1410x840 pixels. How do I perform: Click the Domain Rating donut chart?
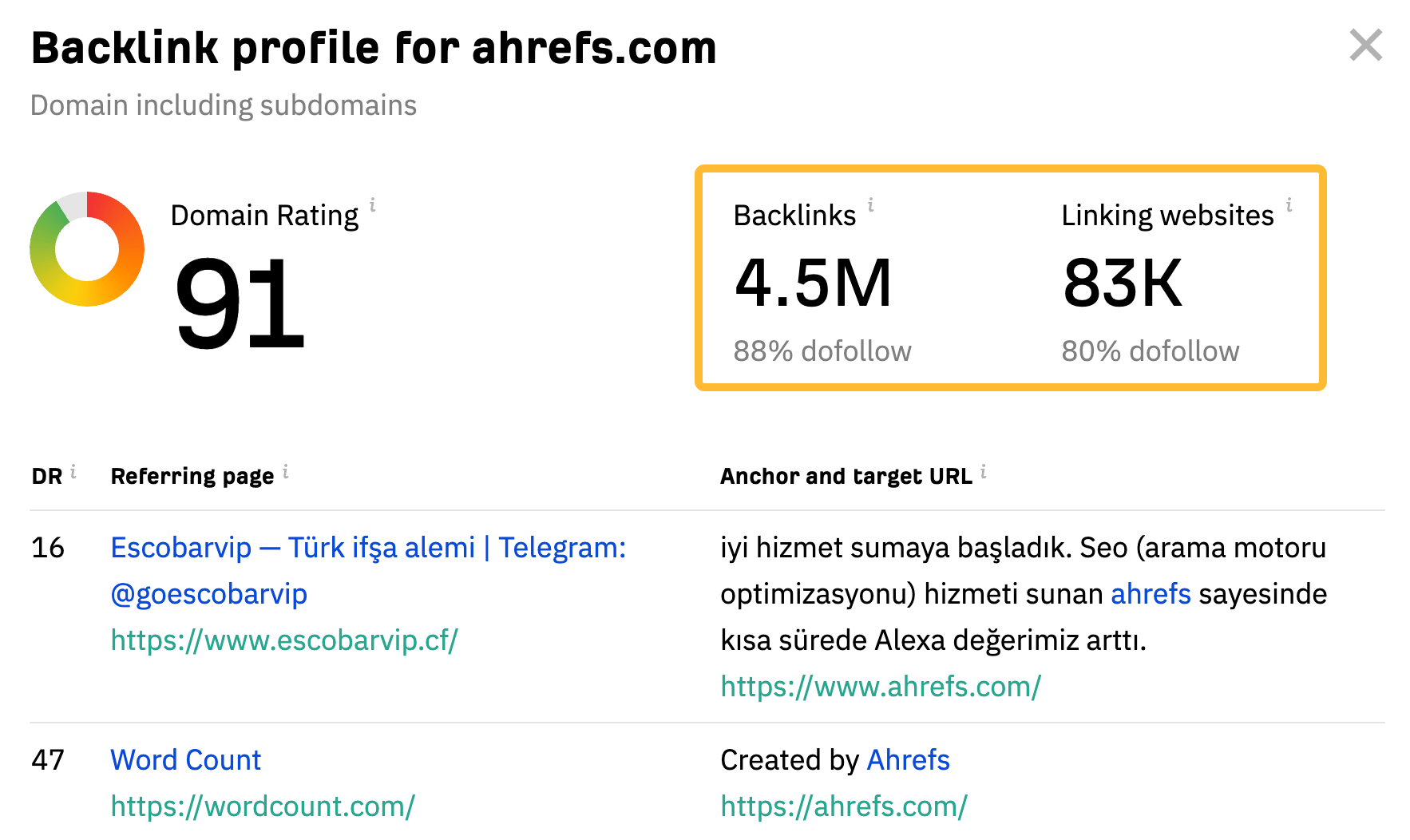[86, 250]
